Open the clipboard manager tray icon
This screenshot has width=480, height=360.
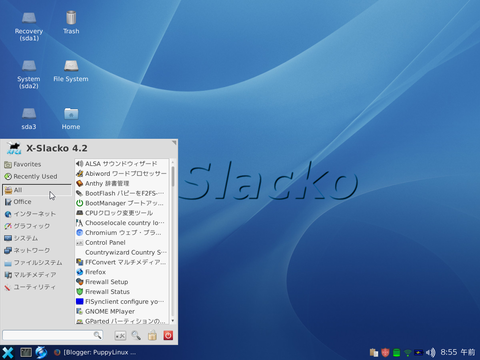pyautogui.click(x=374, y=352)
